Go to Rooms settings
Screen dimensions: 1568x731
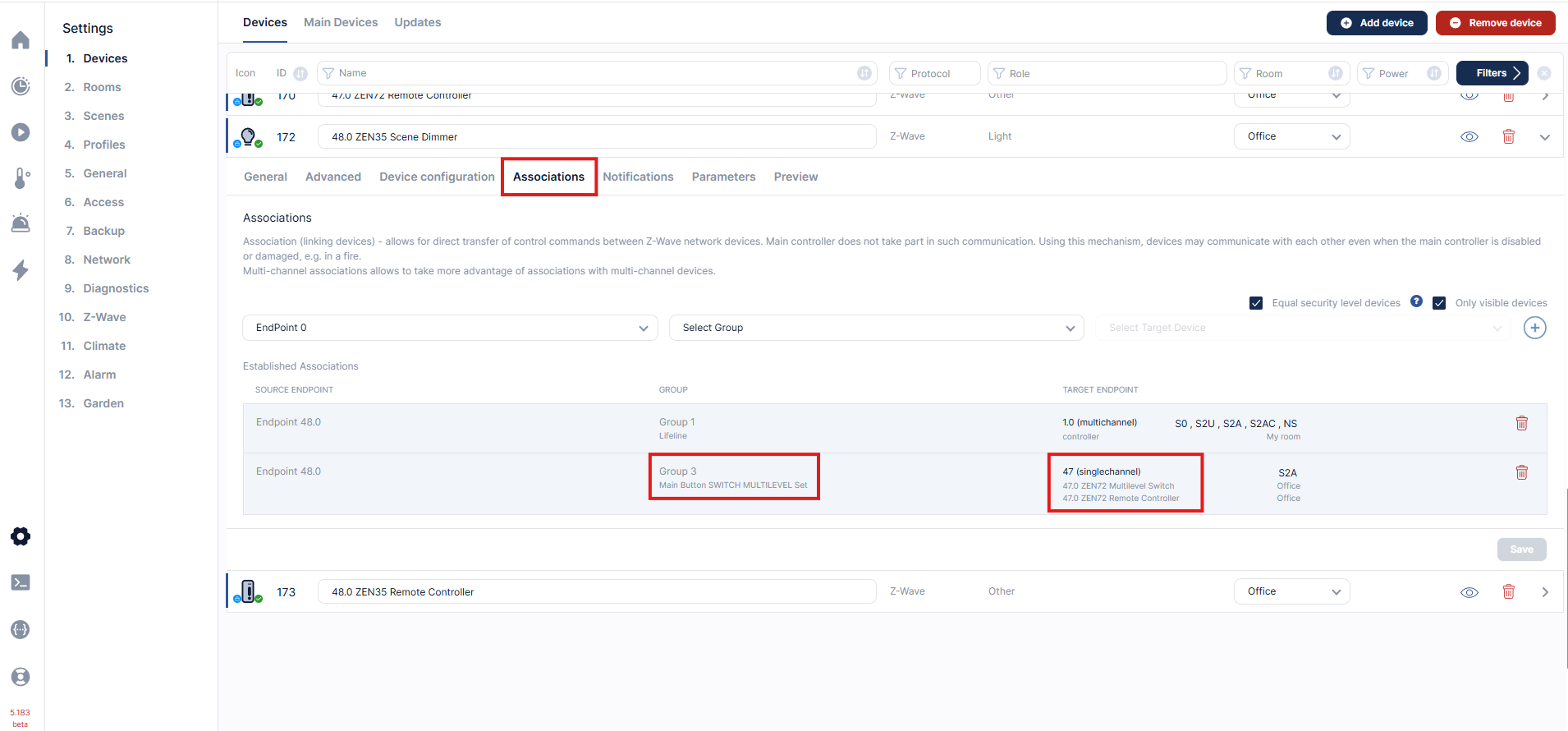click(x=102, y=87)
